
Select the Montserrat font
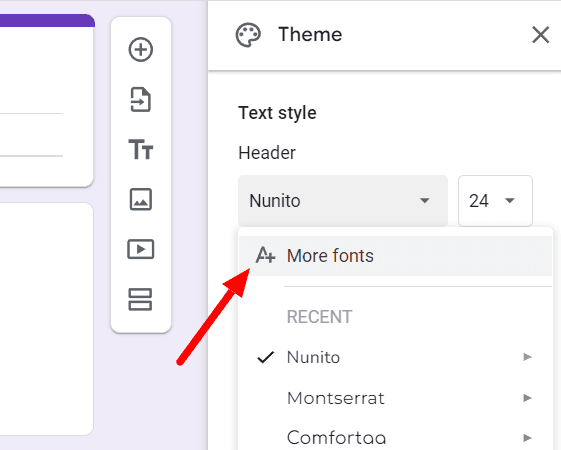click(395, 398)
